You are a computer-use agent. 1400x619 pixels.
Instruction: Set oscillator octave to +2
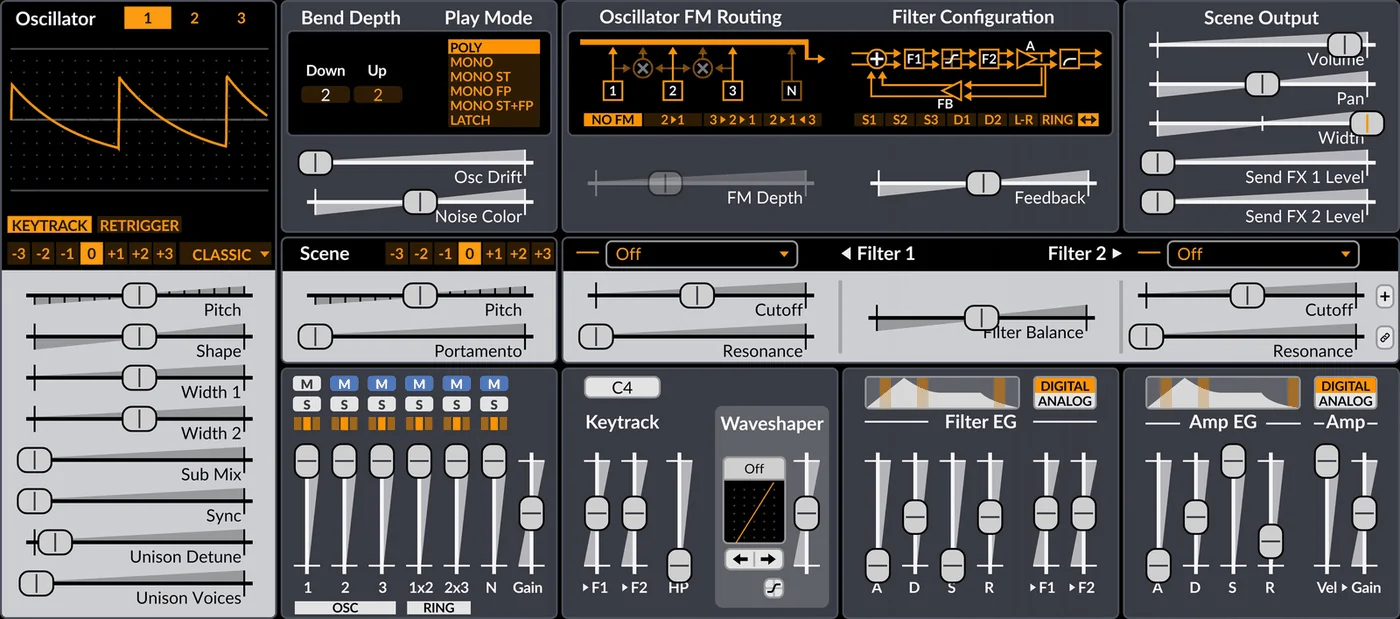(x=141, y=254)
